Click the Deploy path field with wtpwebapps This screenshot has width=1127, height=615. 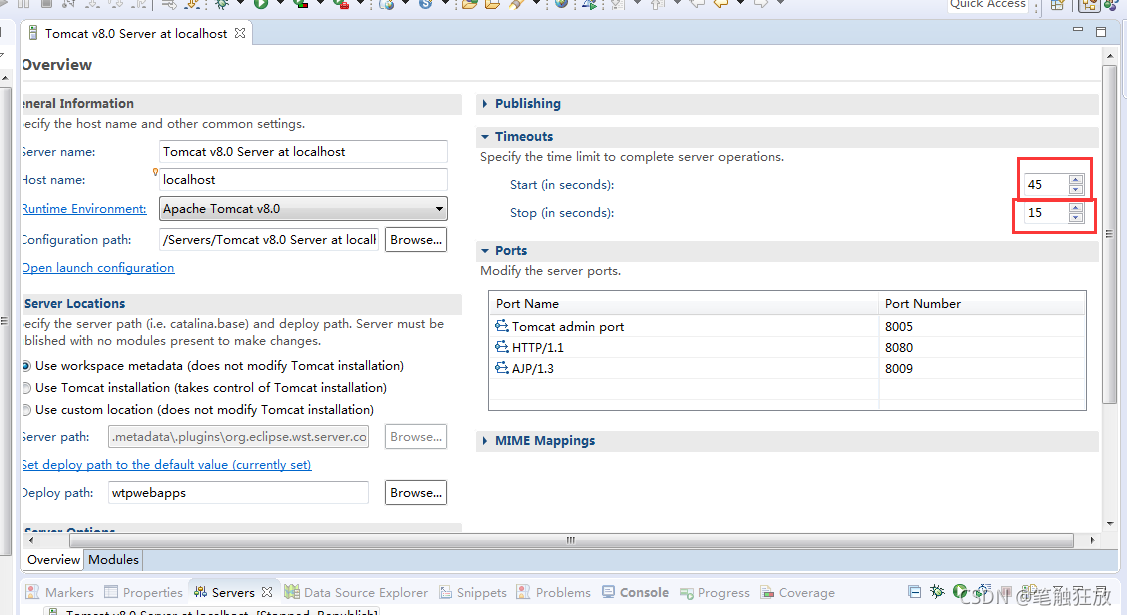238,492
